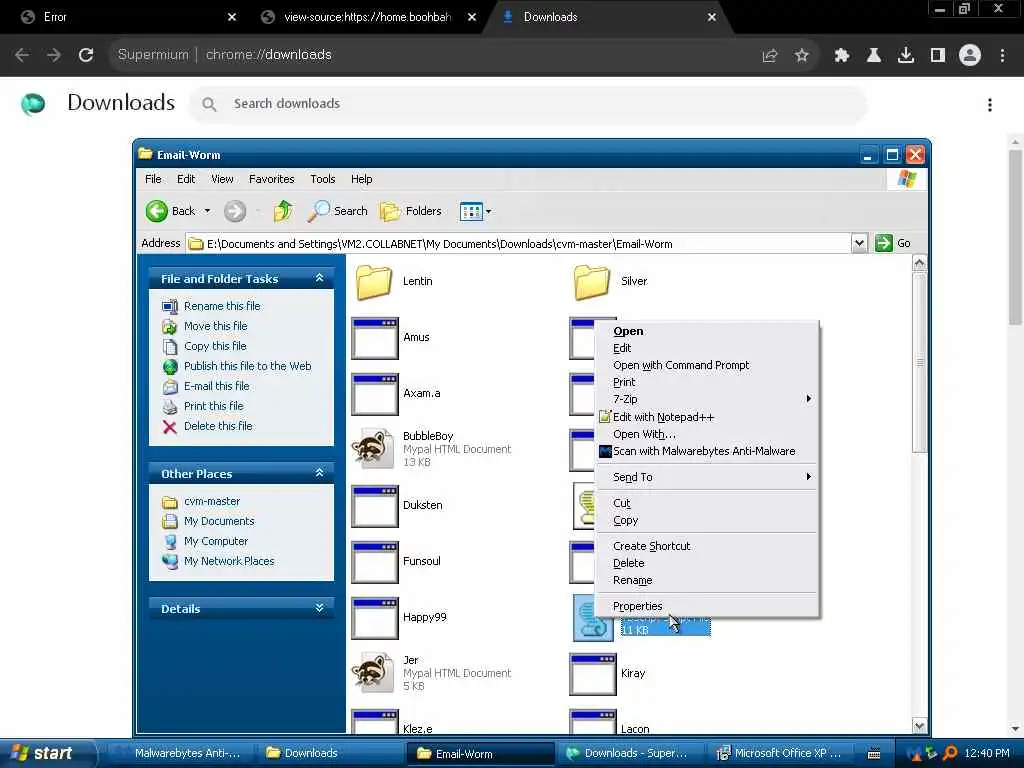
Task: Click the Explorer address path field
Action: point(519,244)
